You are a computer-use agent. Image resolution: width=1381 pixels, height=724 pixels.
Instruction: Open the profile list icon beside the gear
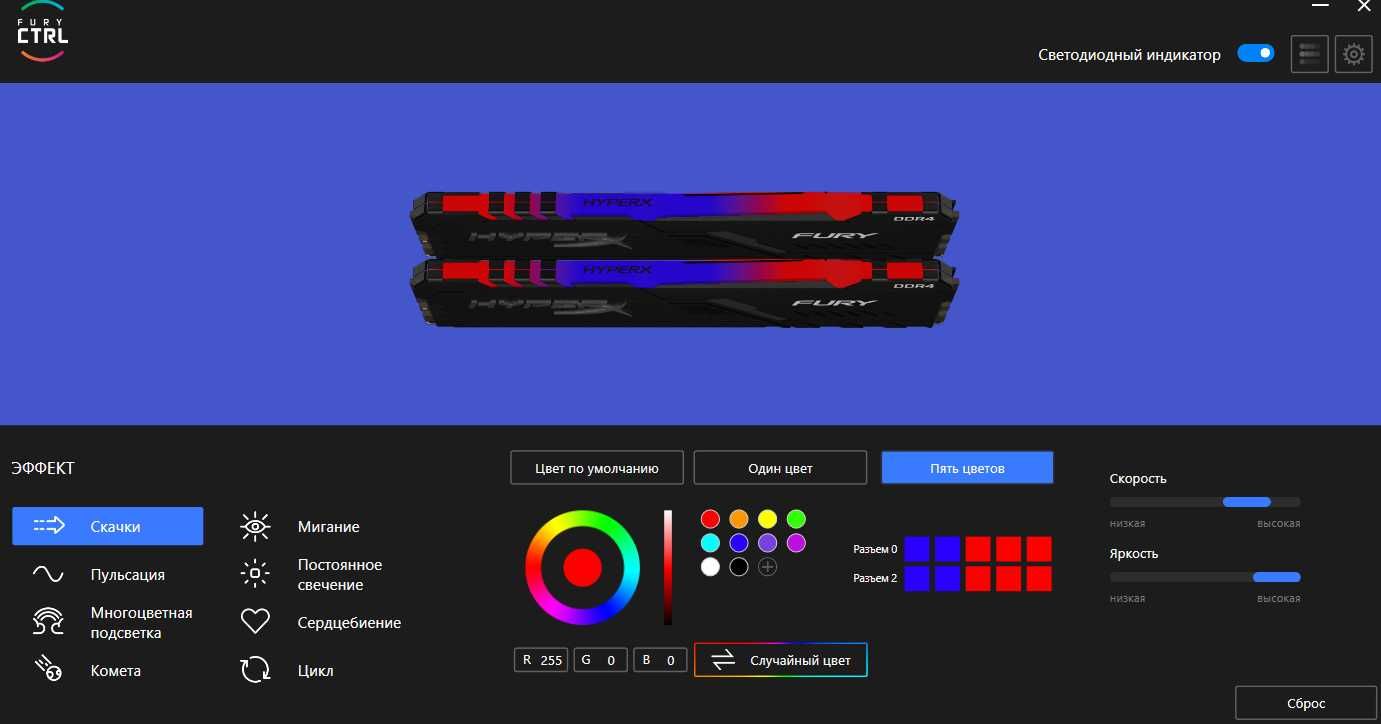[x=1310, y=54]
